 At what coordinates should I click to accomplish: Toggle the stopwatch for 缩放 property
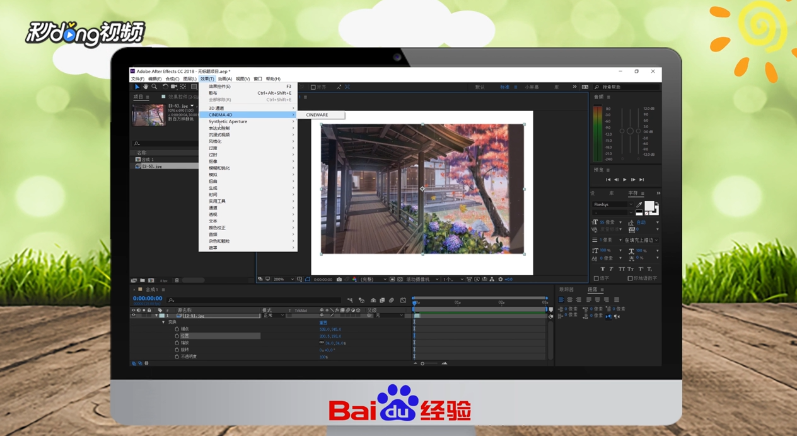[x=177, y=343]
